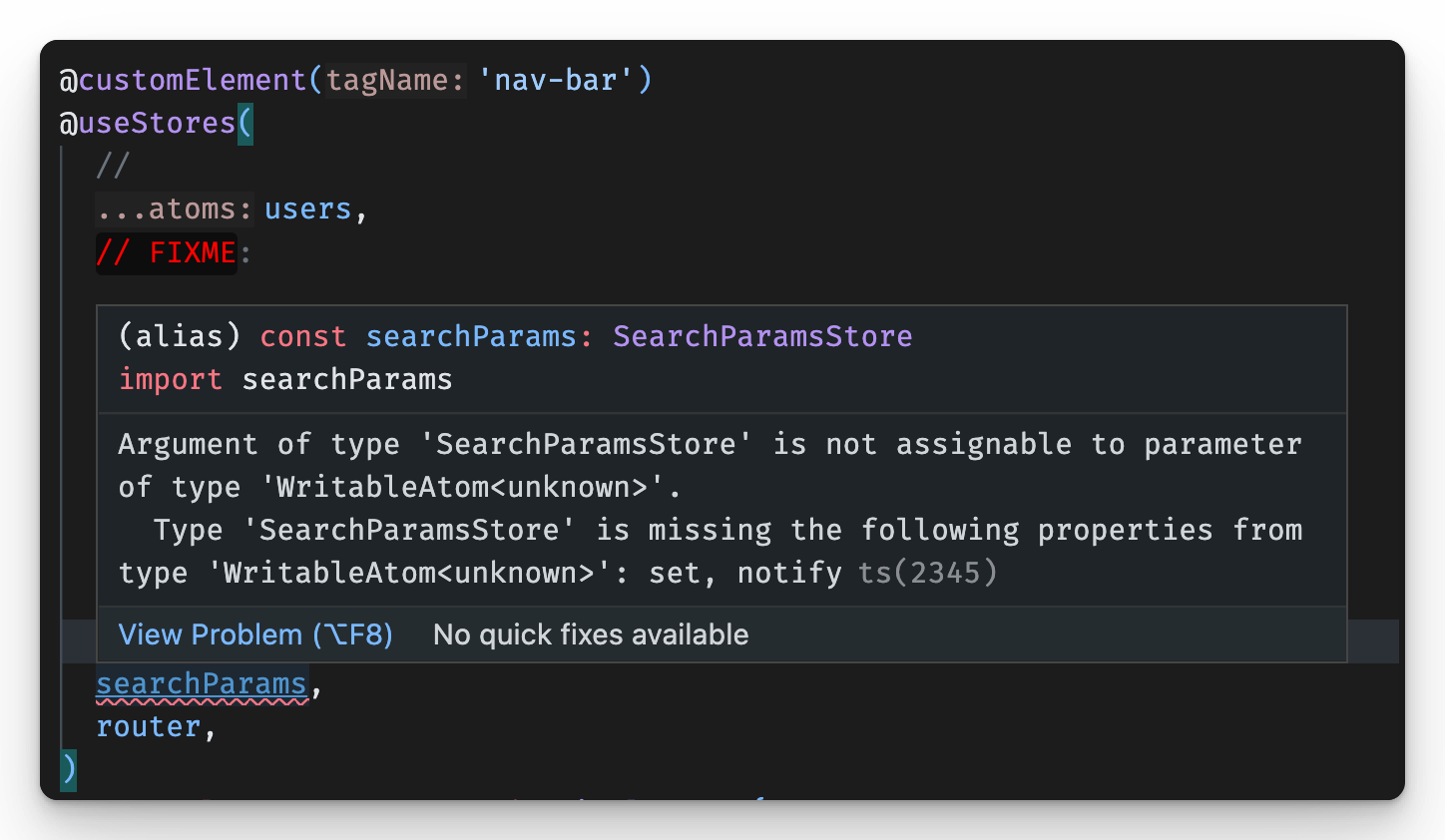Click the red FIXME comment
The height and width of the screenshot is (840, 1445).
pyautogui.click(x=166, y=252)
